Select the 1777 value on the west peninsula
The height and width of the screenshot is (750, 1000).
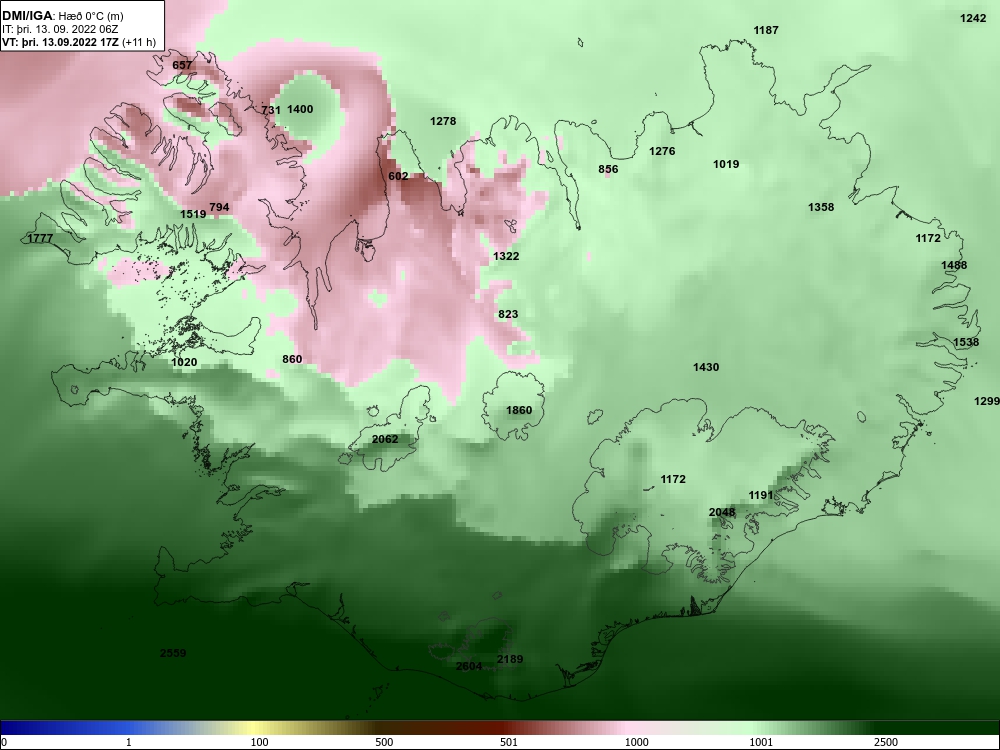40,239
